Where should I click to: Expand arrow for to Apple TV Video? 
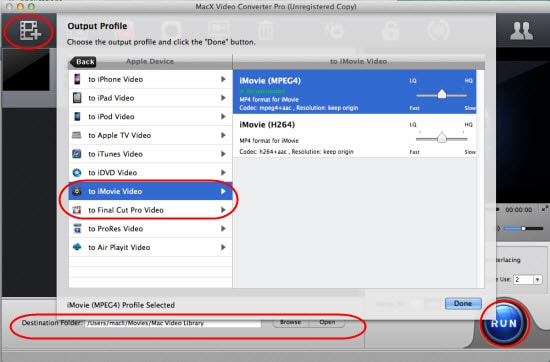point(223,135)
